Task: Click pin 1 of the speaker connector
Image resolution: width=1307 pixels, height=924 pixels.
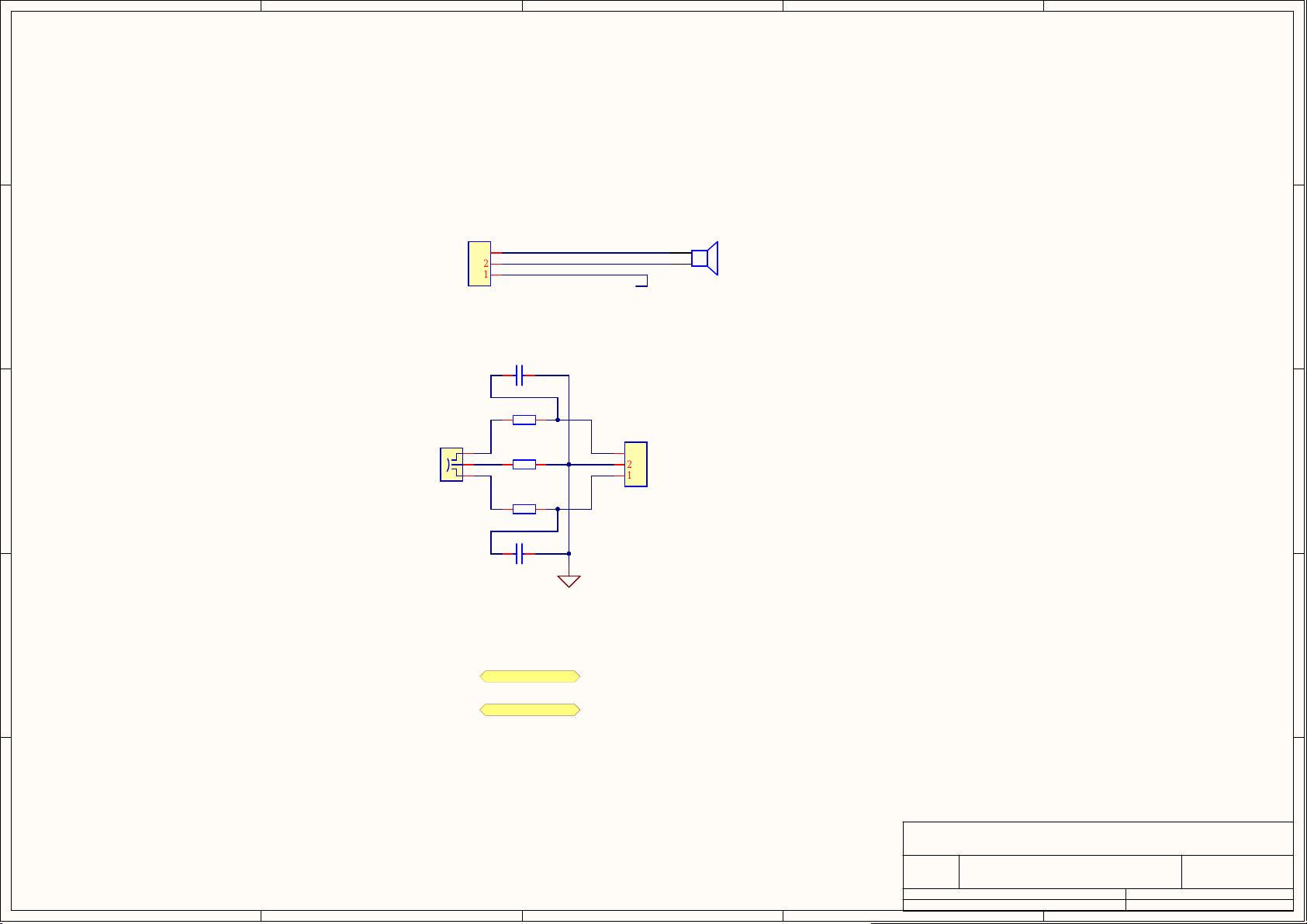Action: click(x=486, y=275)
